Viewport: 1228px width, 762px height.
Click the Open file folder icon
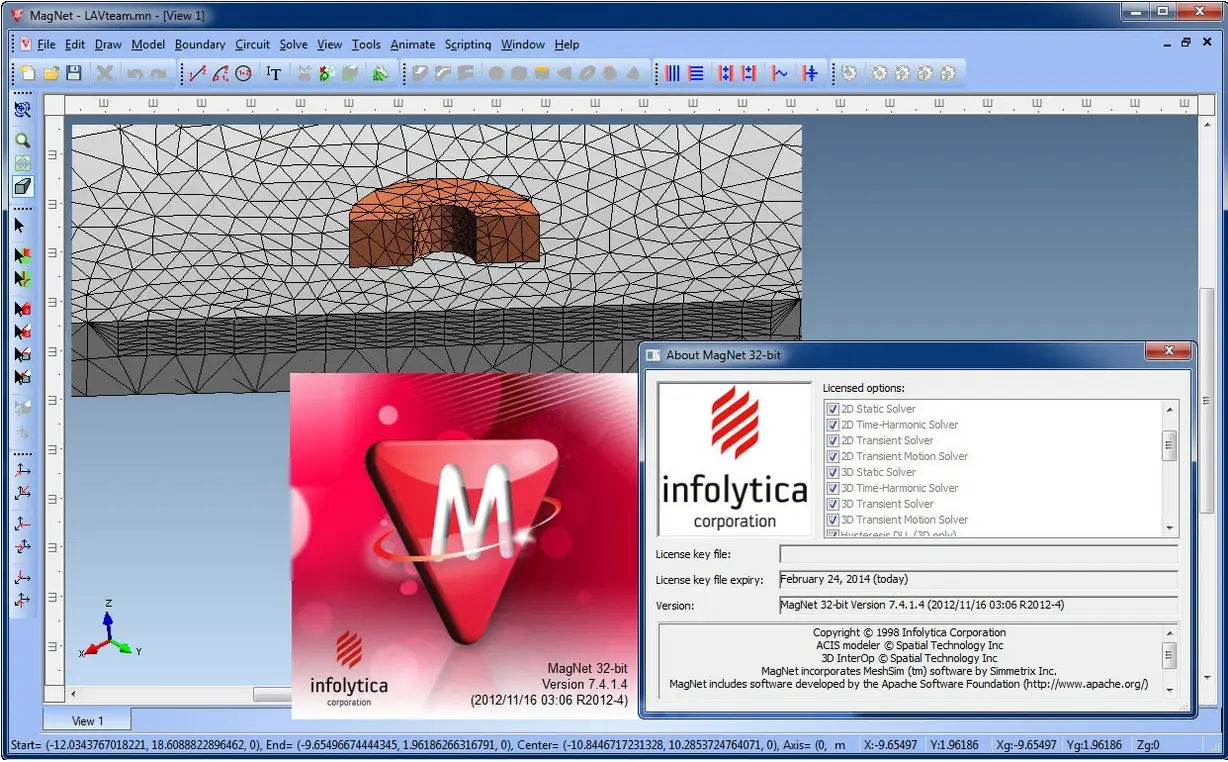tap(50, 73)
